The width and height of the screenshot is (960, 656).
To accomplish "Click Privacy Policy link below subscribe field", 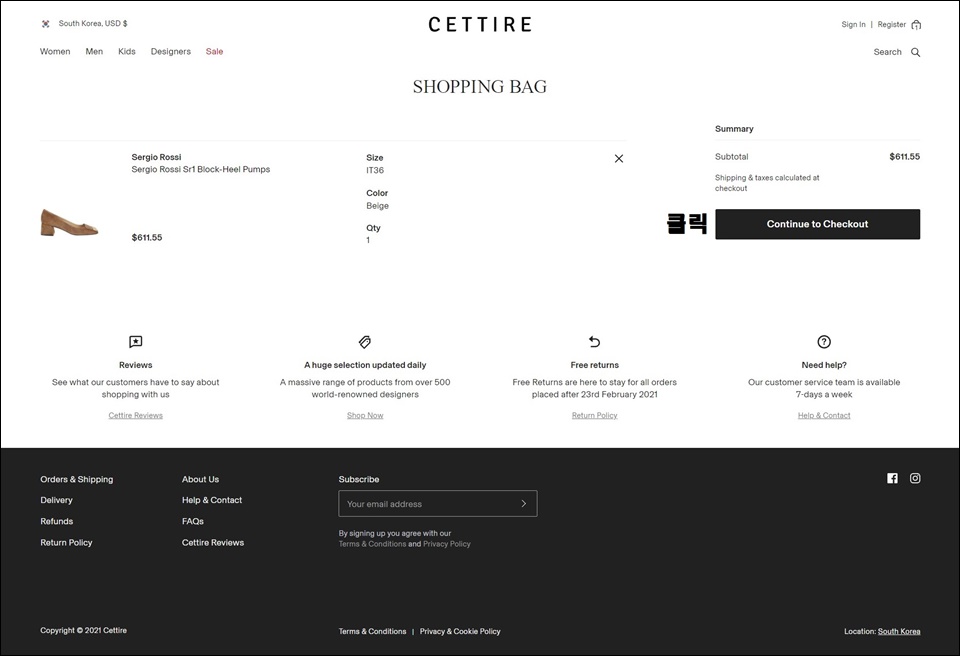I will [447, 544].
